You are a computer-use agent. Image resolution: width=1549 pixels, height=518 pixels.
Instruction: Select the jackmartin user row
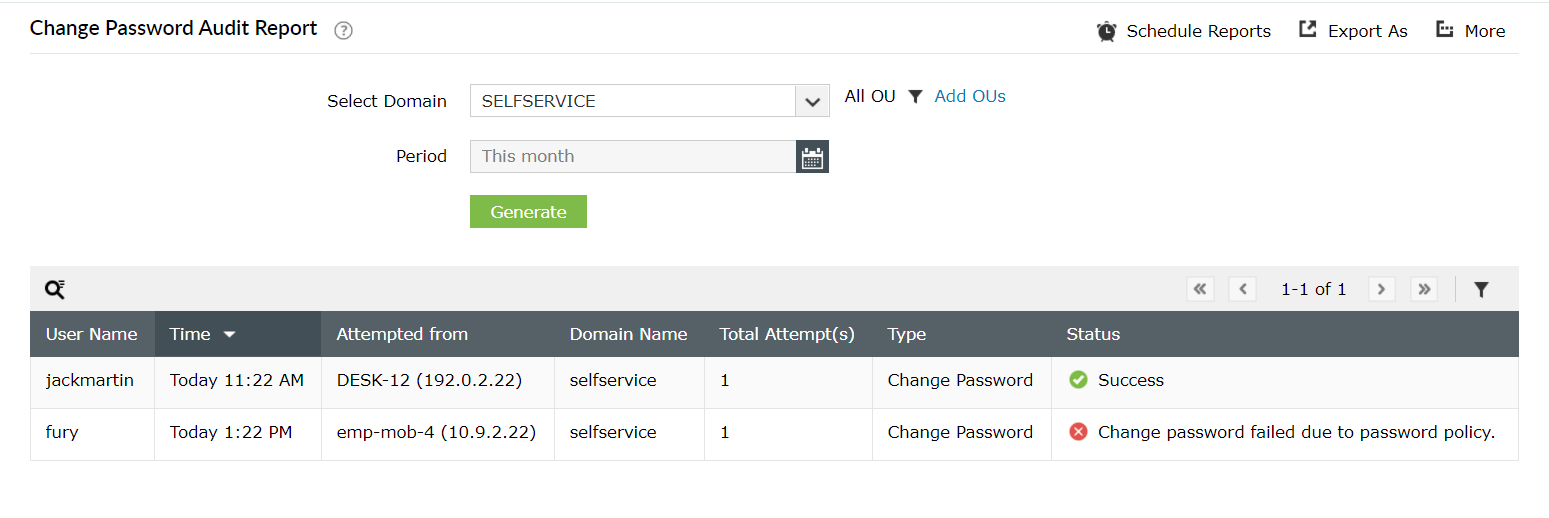90,381
